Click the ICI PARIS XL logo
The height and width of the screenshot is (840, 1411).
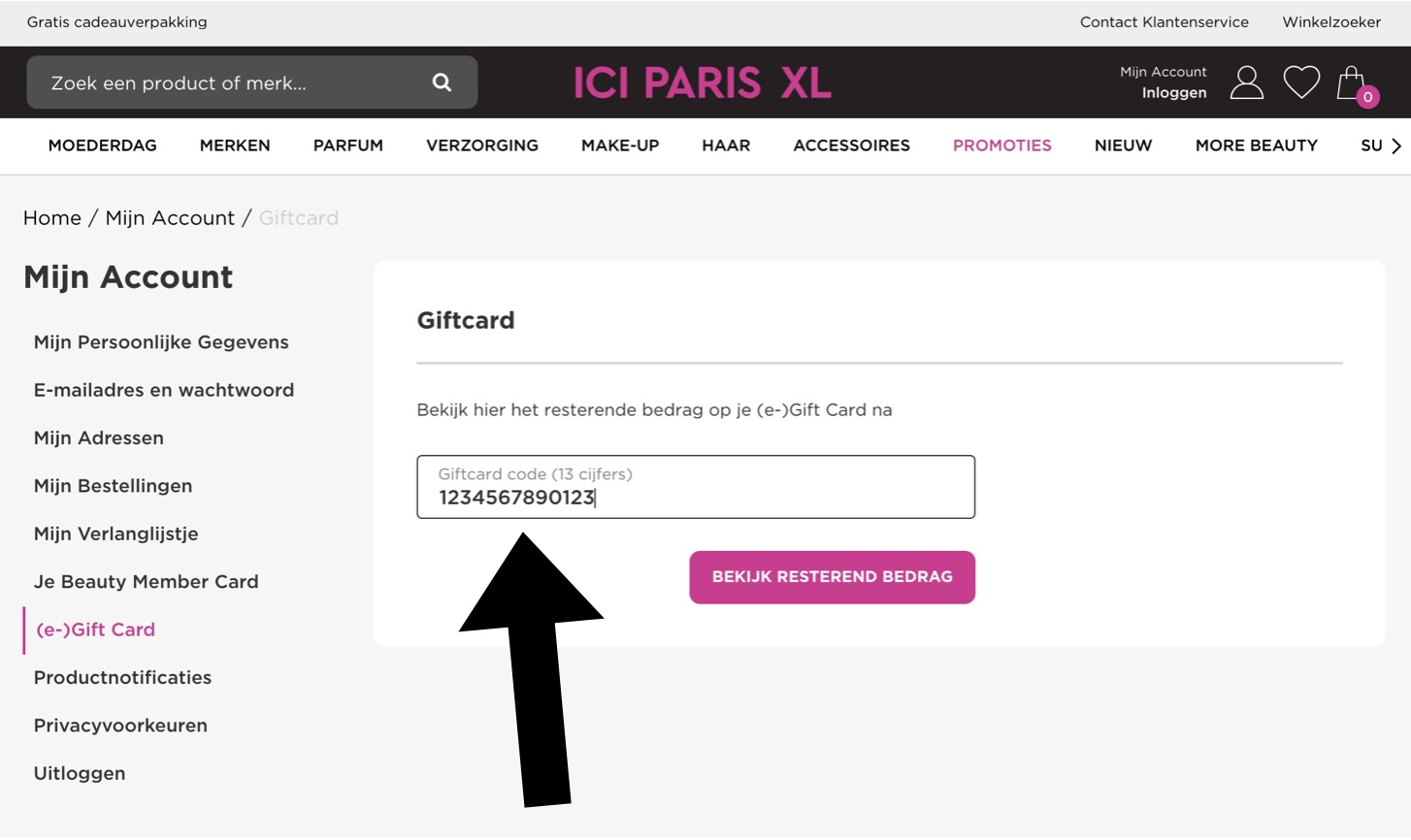(702, 82)
